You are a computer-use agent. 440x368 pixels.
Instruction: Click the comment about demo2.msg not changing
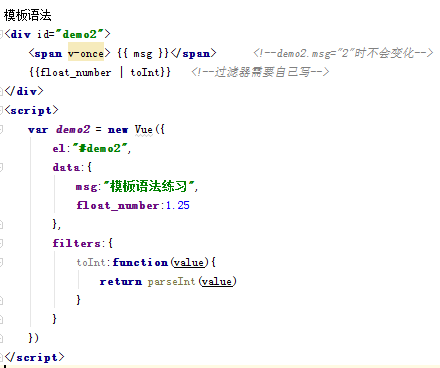click(343, 53)
